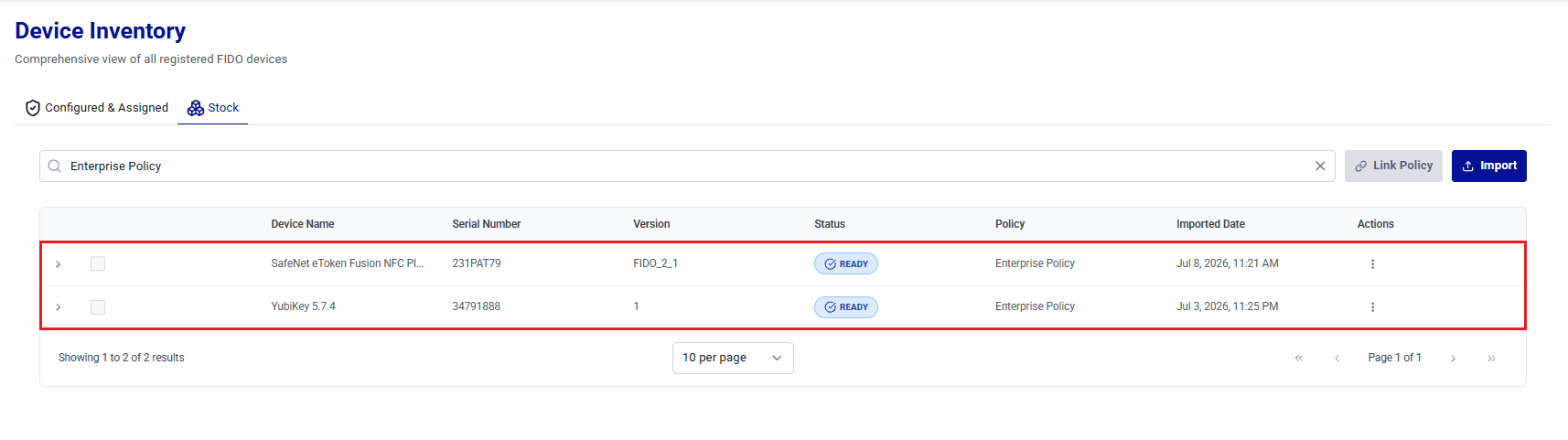Click the search magnifier icon
The width and height of the screenshot is (1568, 440).
click(55, 166)
